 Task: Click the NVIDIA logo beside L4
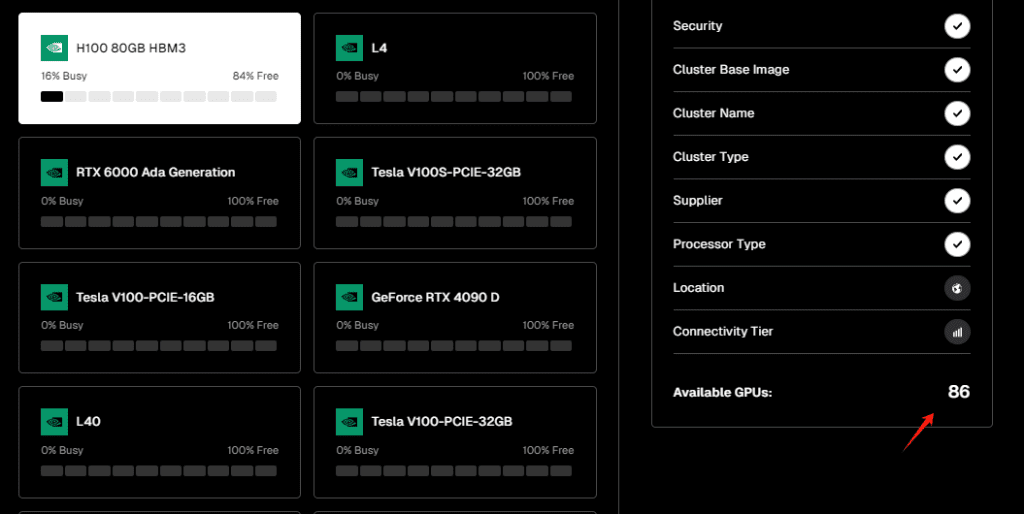click(349, 48)
